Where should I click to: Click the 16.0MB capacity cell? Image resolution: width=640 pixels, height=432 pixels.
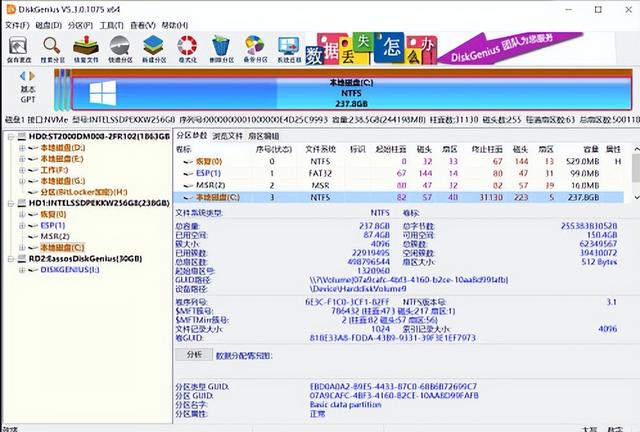[585, 185]
